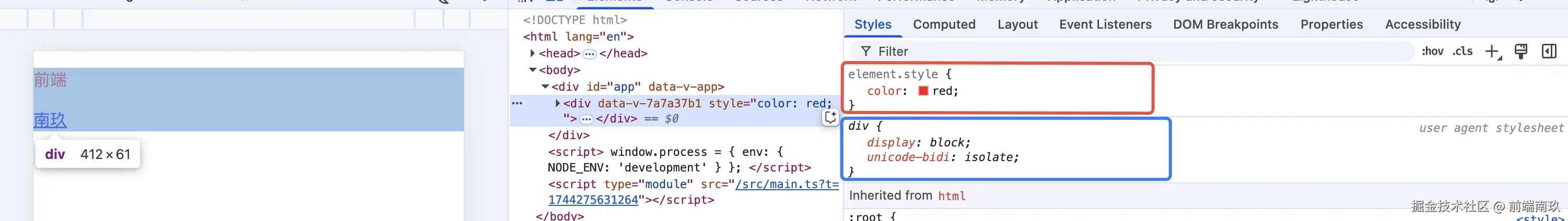Click the head element's collapsed ellipsis badge
This screenshot has width=1568, height=221.
coord(589,54)
